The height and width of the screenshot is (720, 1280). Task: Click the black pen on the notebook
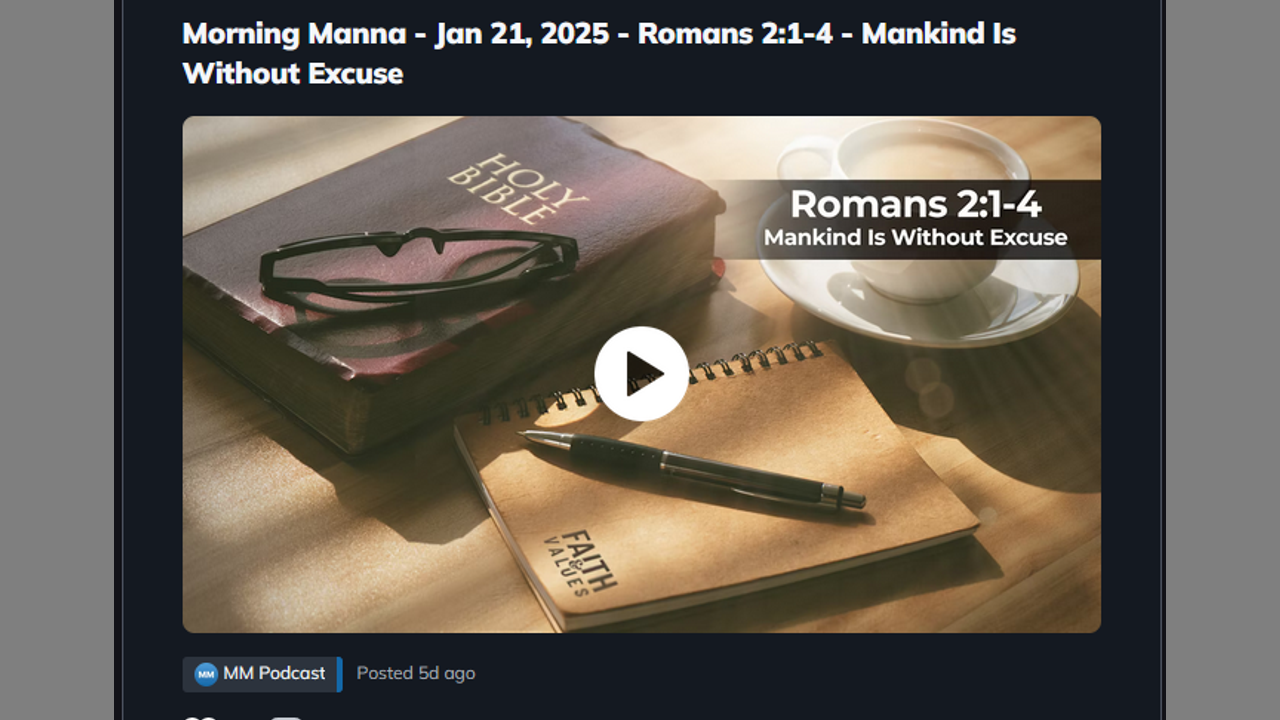(x=692, y=468)
